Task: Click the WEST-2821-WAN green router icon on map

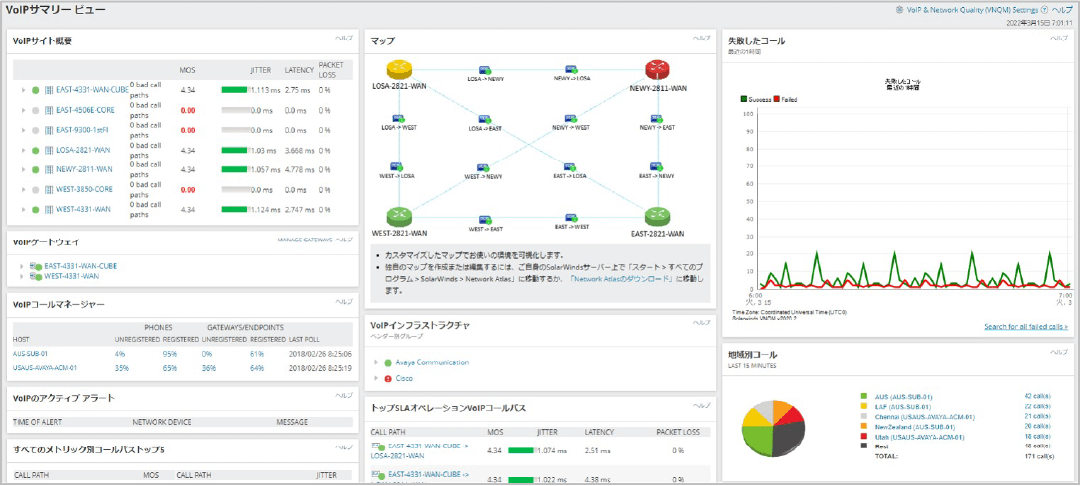Action: [x=399, y=217]
